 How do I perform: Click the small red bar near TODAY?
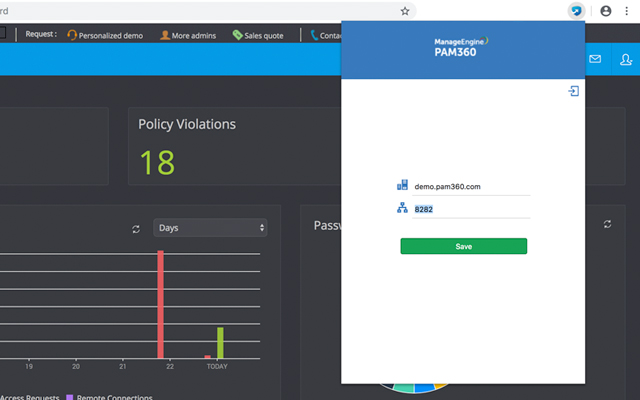pos(207,357)
